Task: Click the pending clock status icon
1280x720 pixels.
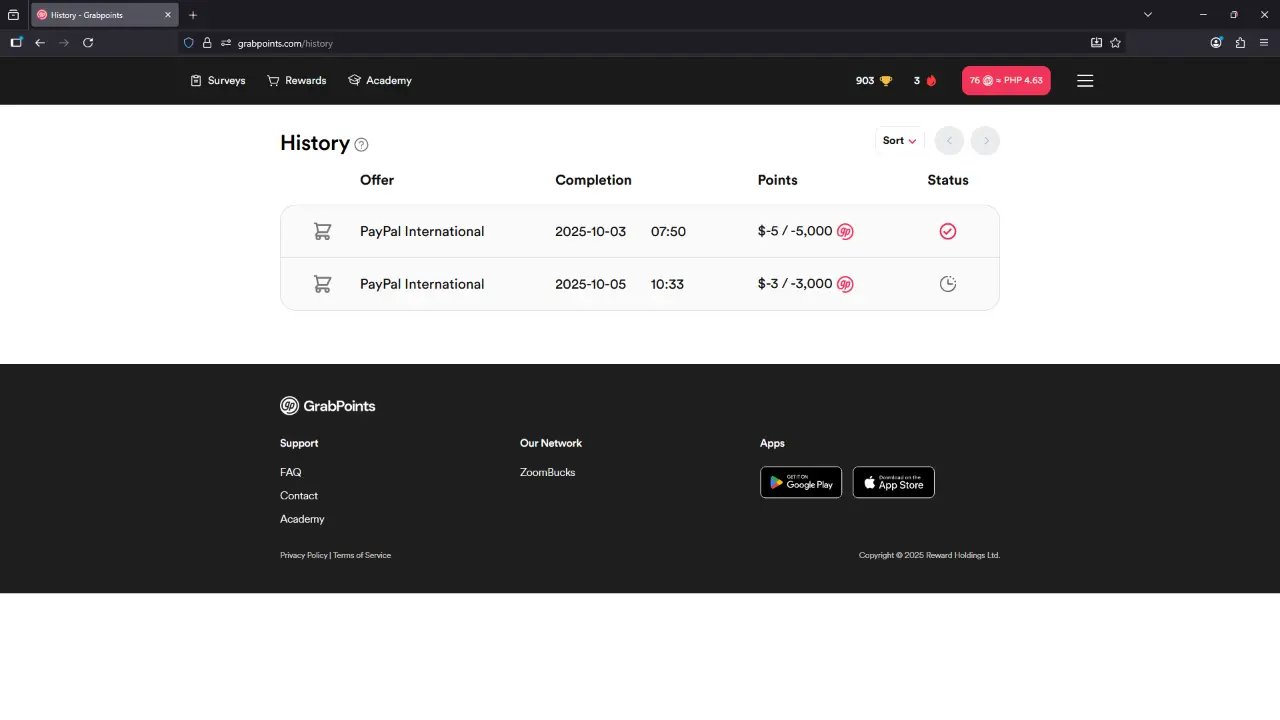Action: point(948,284)
